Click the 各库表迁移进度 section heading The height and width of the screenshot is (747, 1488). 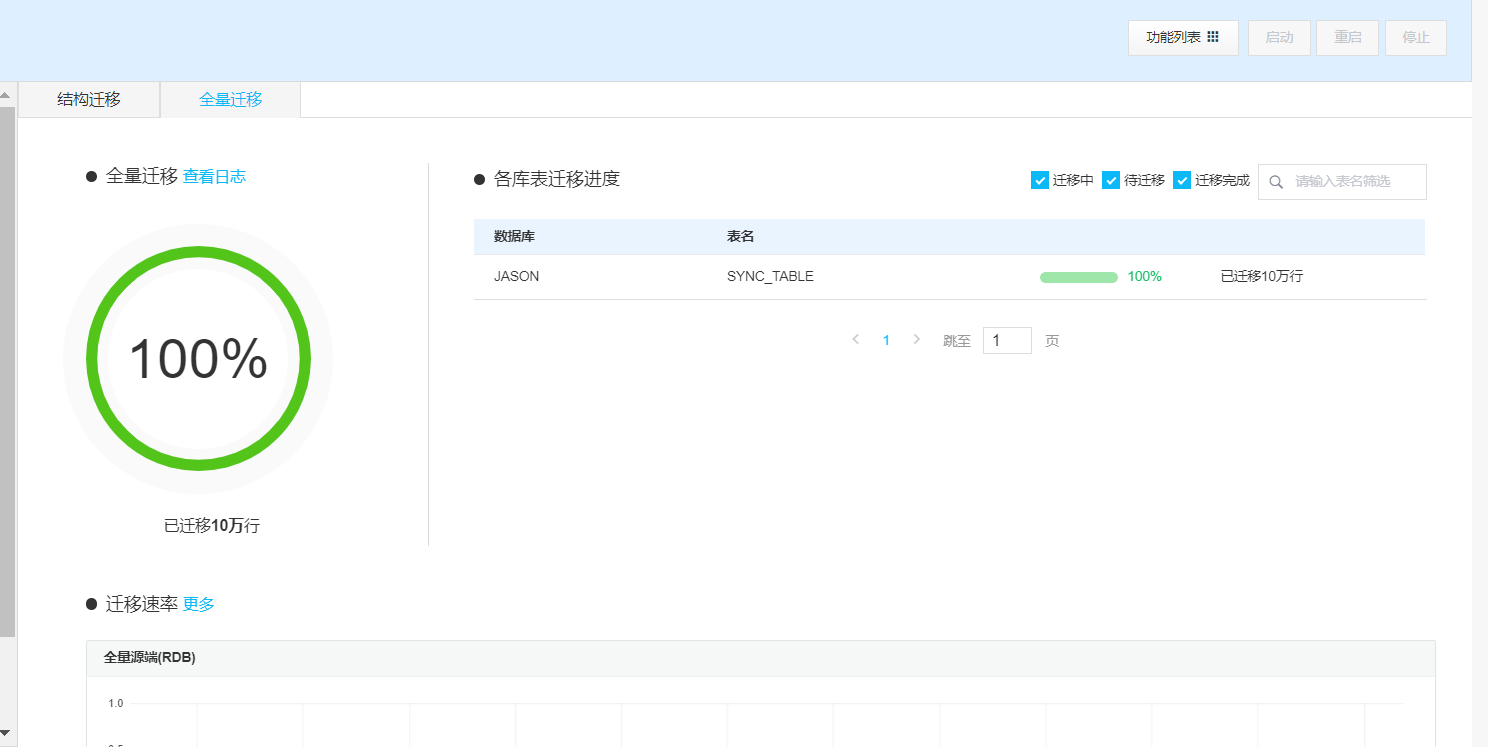click(557, 179)
